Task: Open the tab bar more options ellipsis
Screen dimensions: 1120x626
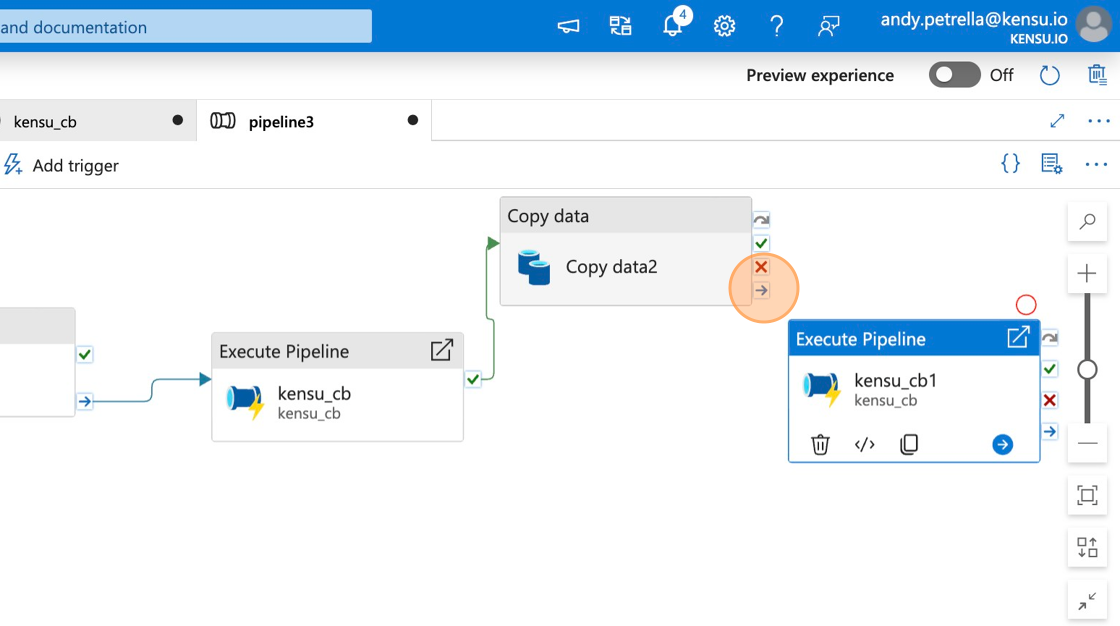Action: (1099, 121)
